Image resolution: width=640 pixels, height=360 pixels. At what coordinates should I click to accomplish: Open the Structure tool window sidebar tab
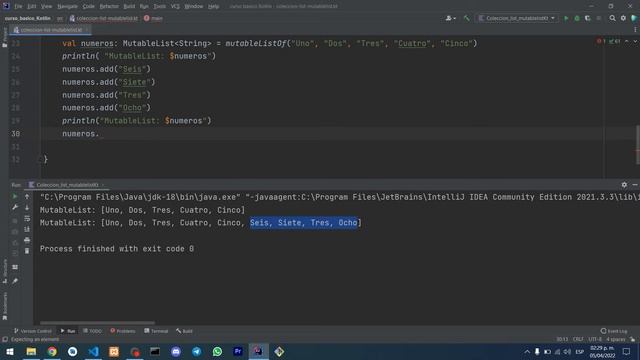(4, 271)
